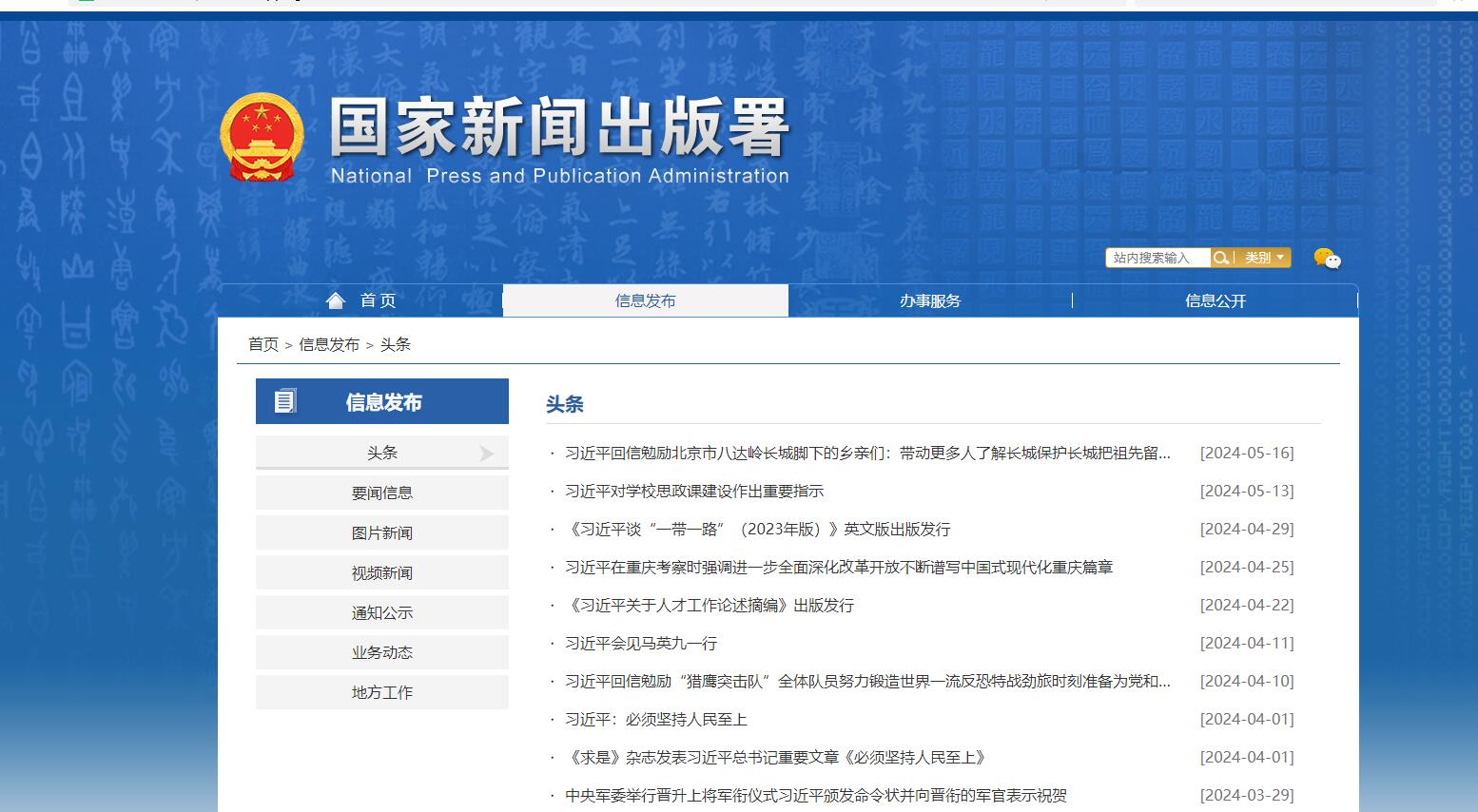Open article 习近平对学校思政课建设作出重要指示
The image size is (1478, 812).
(694, 491)
